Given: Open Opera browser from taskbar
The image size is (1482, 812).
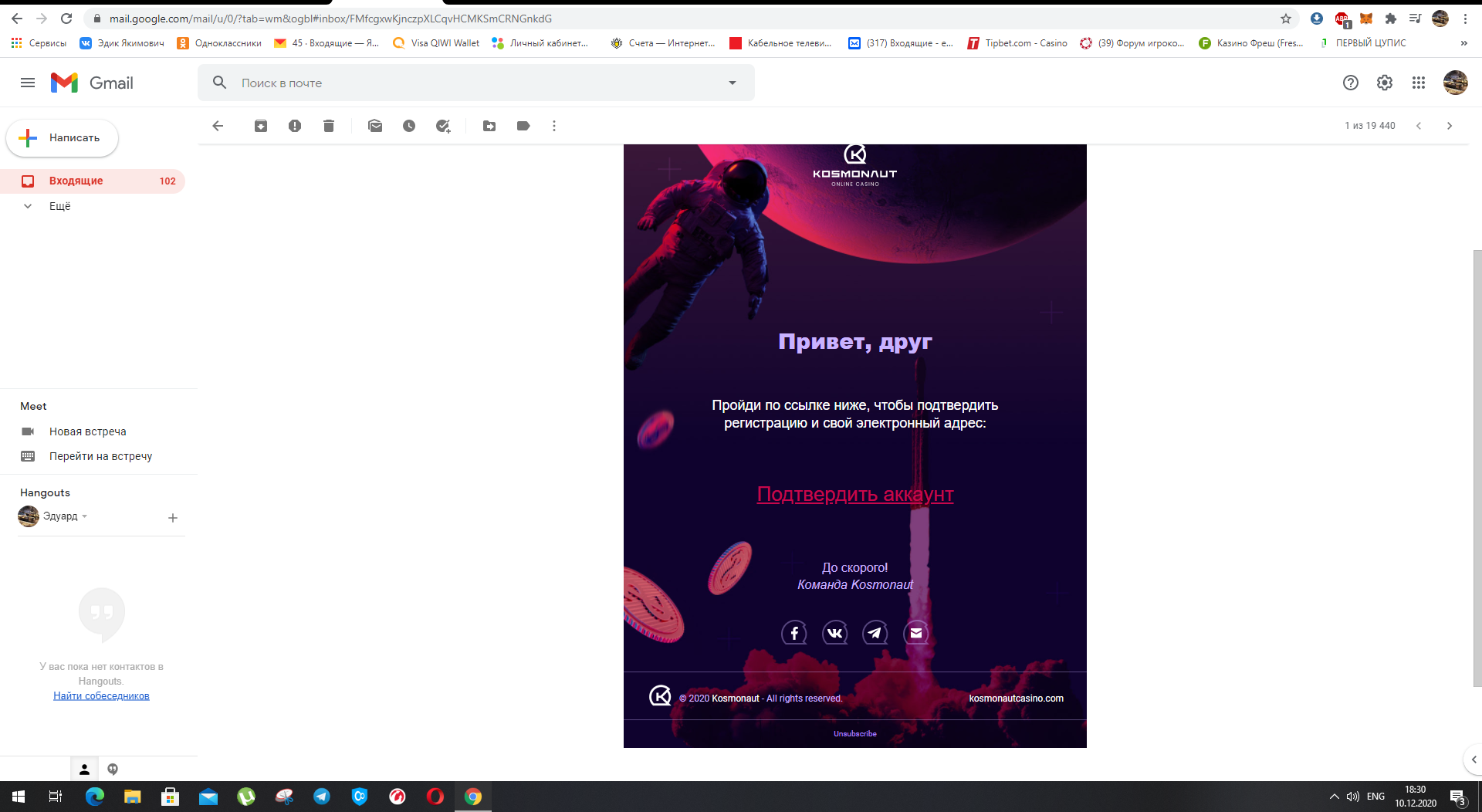Looking at the screenshot, I should [435, 797].
